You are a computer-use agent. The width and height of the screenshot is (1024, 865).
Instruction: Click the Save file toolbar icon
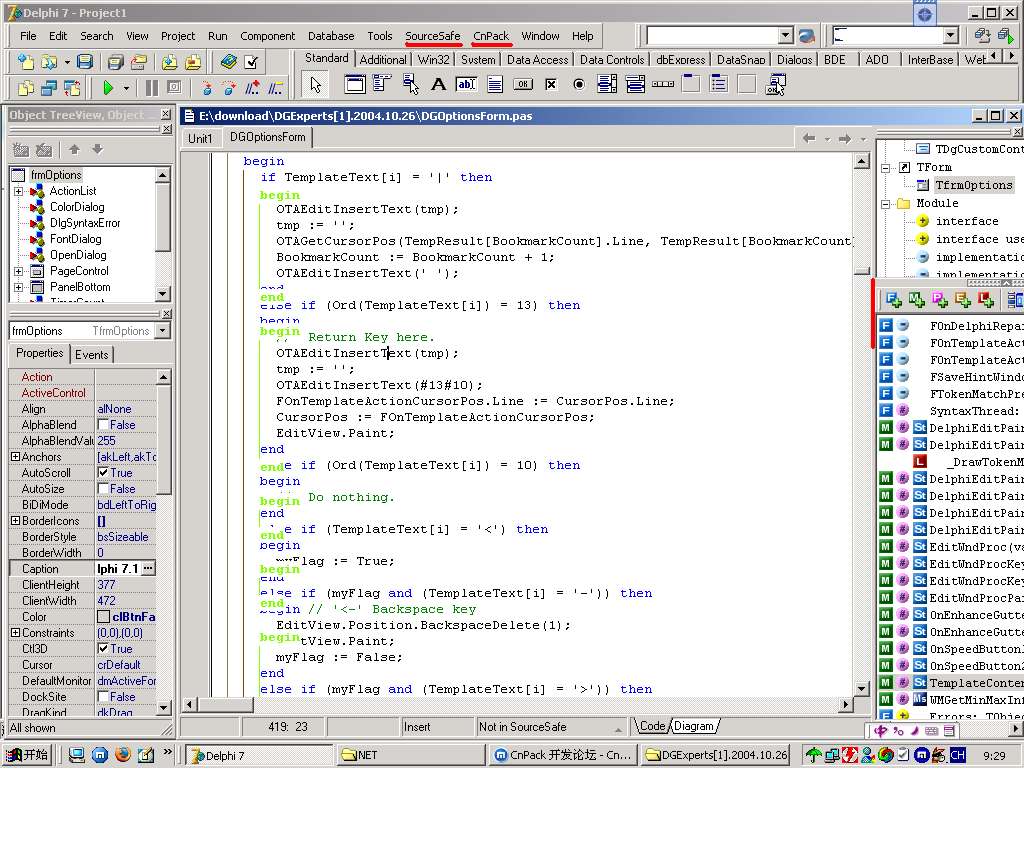click(85, 62)
